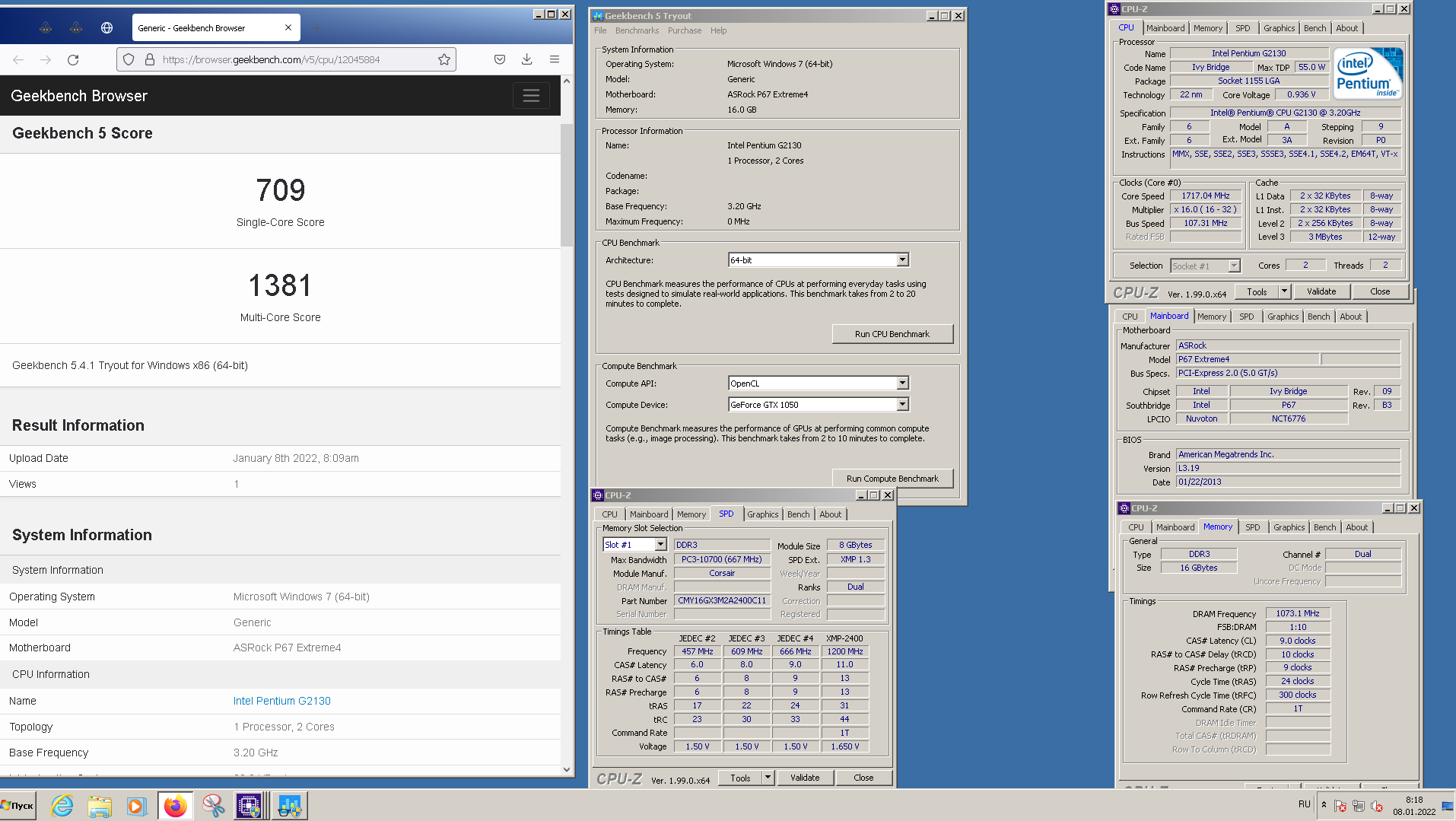Toggle the Geekbench Browser hamburger navigation
The image size is (1456, 821).
coord(531,96)
